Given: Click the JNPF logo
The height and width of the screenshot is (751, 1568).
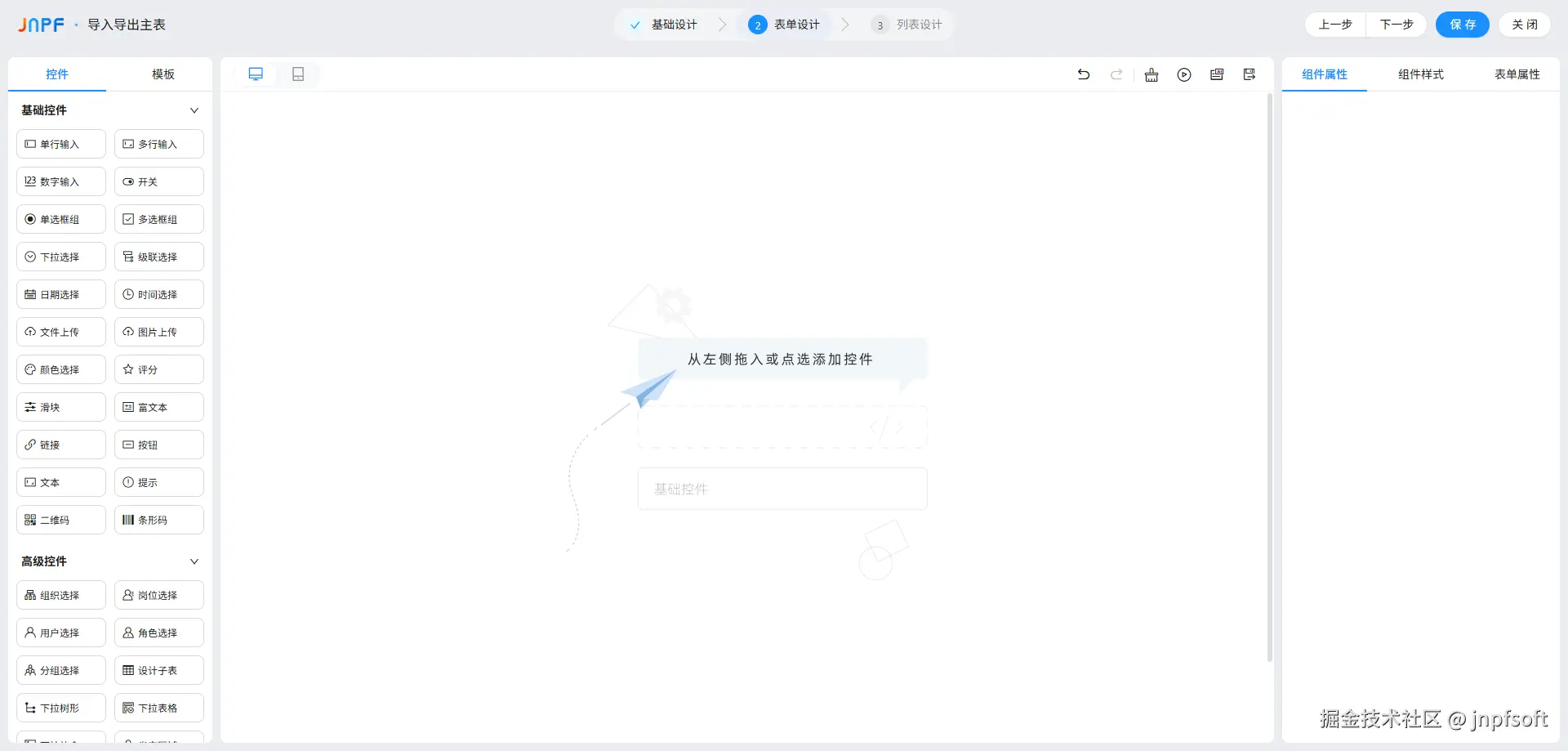Looking at the screenshot, I should (41, 25).
